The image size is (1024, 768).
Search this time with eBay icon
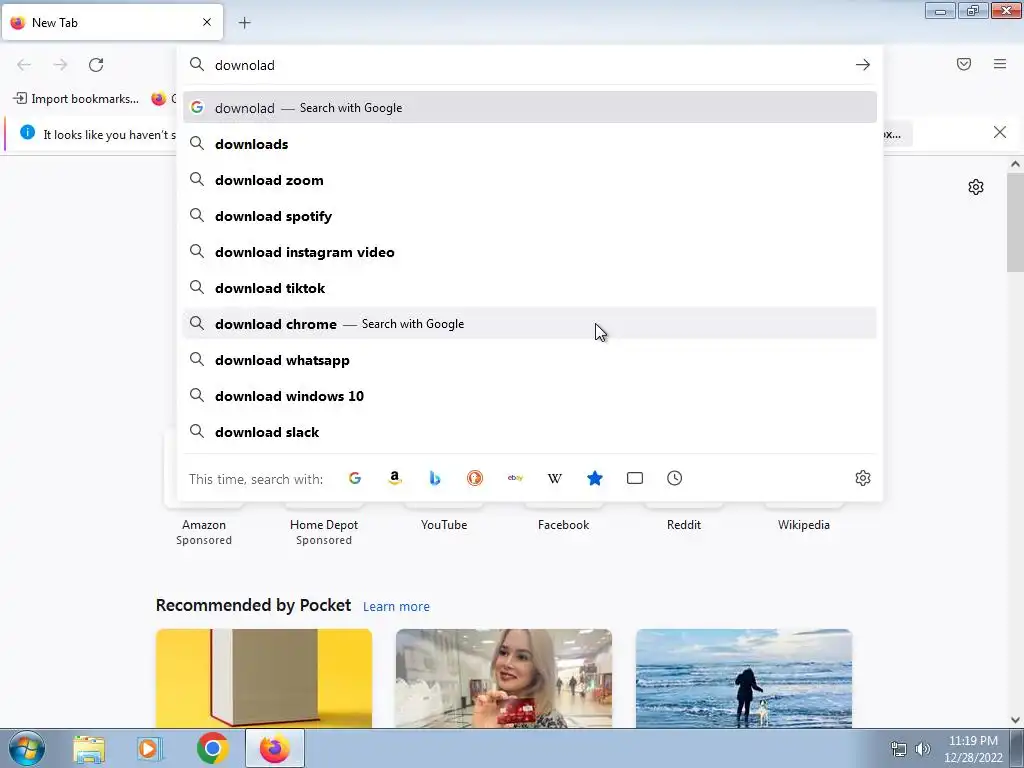(515, 478)
